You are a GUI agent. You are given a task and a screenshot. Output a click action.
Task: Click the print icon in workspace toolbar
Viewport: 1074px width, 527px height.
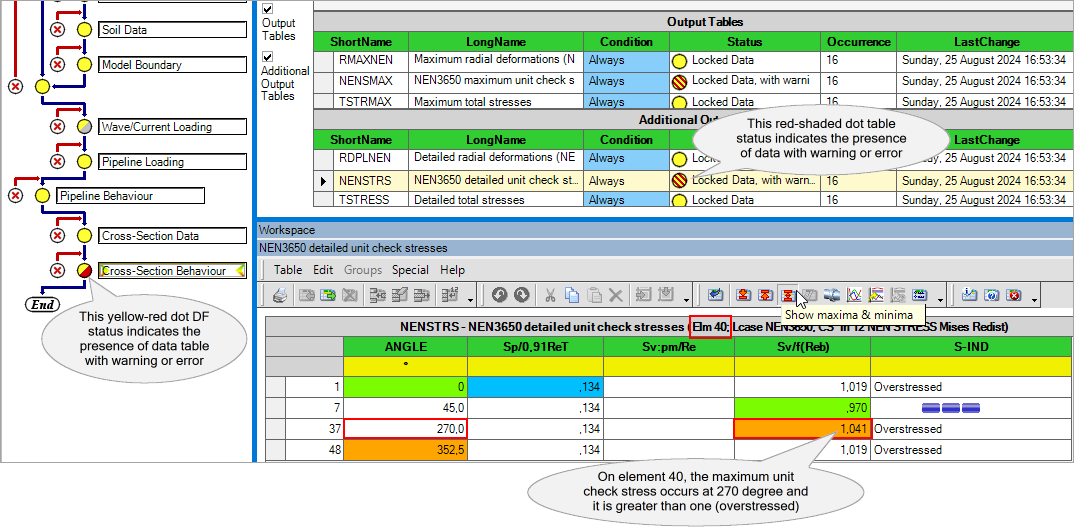[x=281, y=296]
